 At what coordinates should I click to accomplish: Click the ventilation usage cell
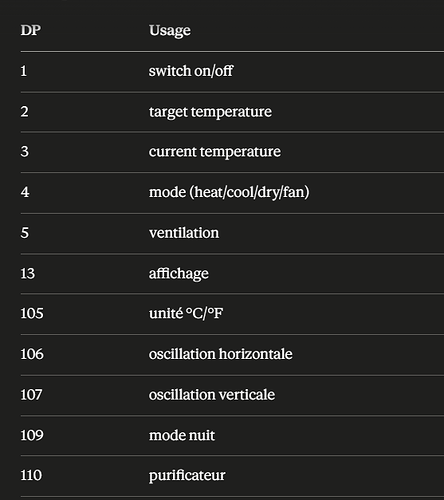[184, 233]
